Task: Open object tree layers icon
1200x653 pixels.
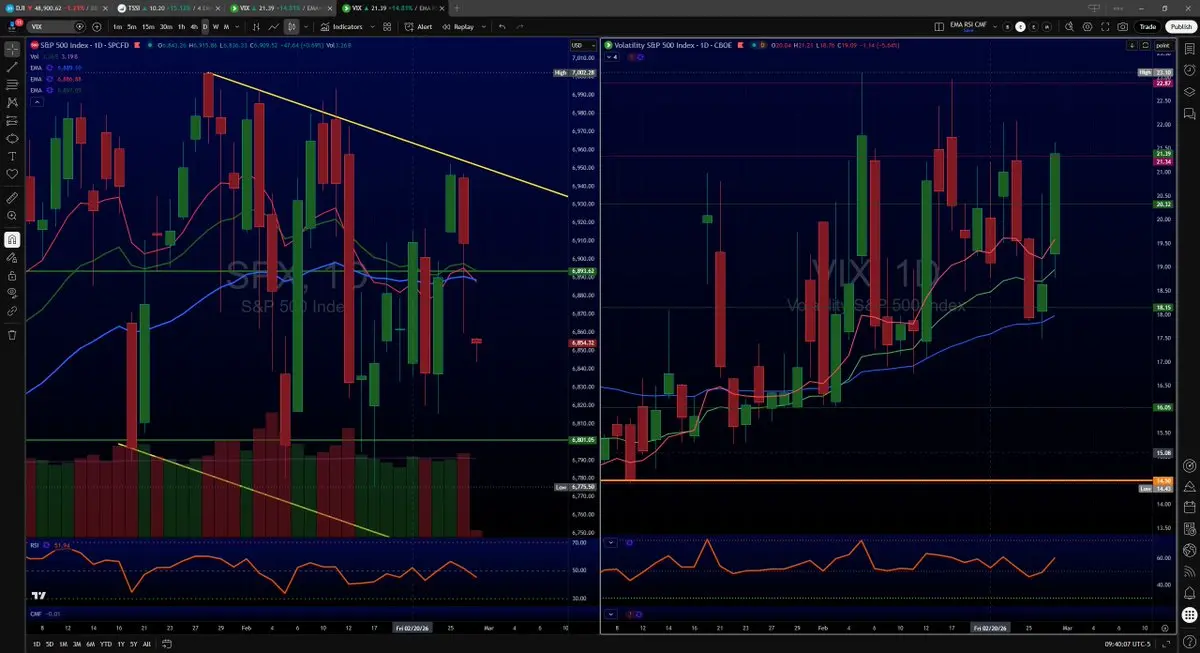Action: coord(1189,92)
